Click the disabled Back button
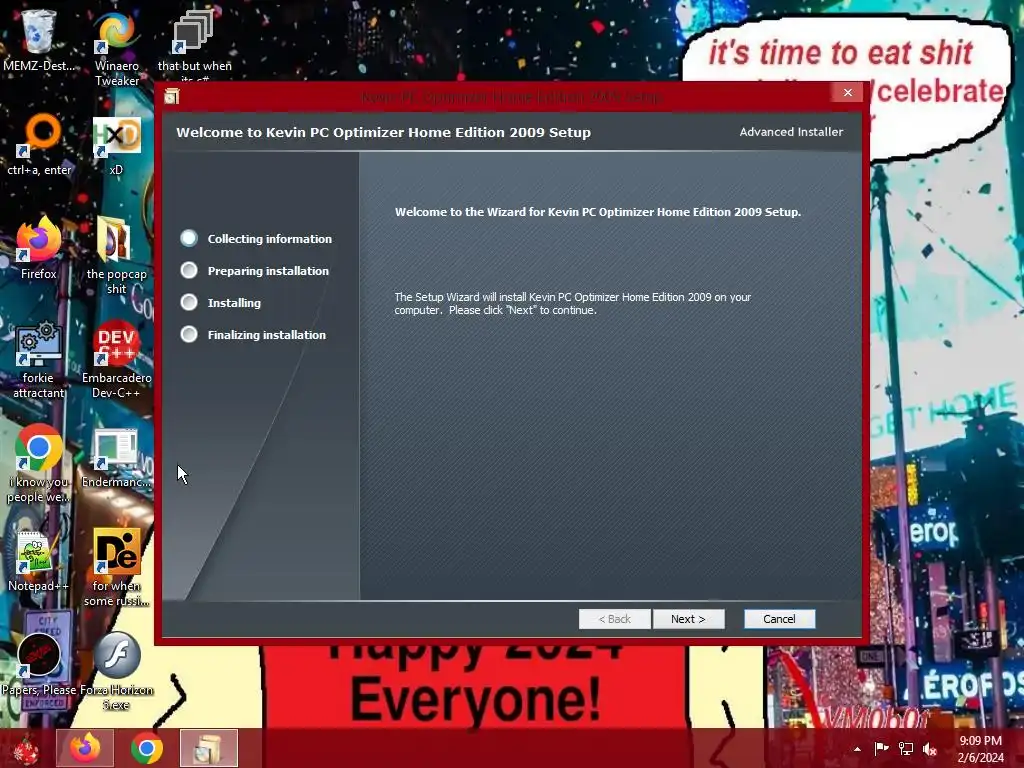The width and height of the screenshot is (1024, 768). coord(615,619)
